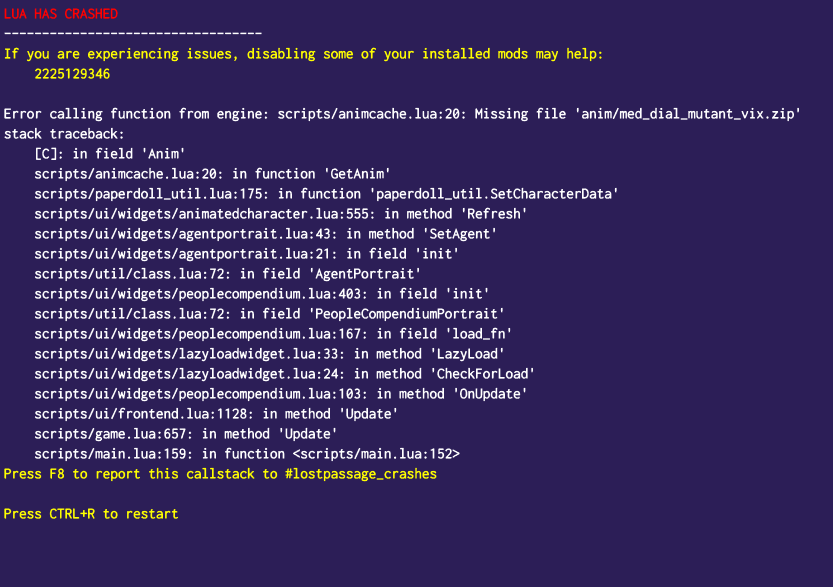833x587 pixels.
Task: Click the animatedcharacter.lua:555 'Refresh' line
Action: click(280, 214)
